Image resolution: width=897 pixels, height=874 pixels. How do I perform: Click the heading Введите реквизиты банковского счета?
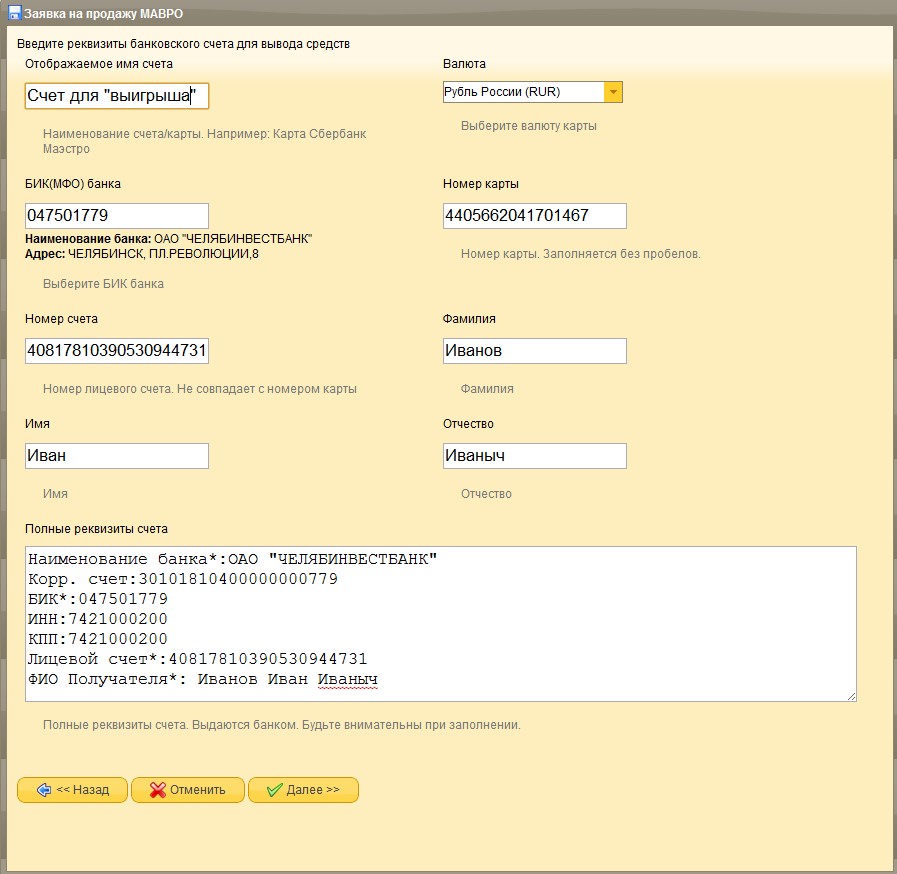183,44
